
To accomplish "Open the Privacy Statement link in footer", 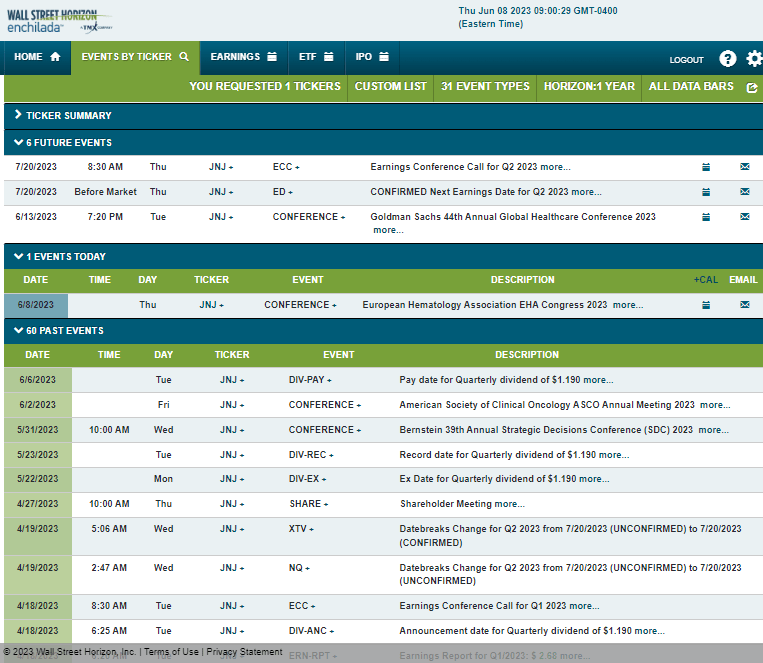I will click(x=244, y=652).
